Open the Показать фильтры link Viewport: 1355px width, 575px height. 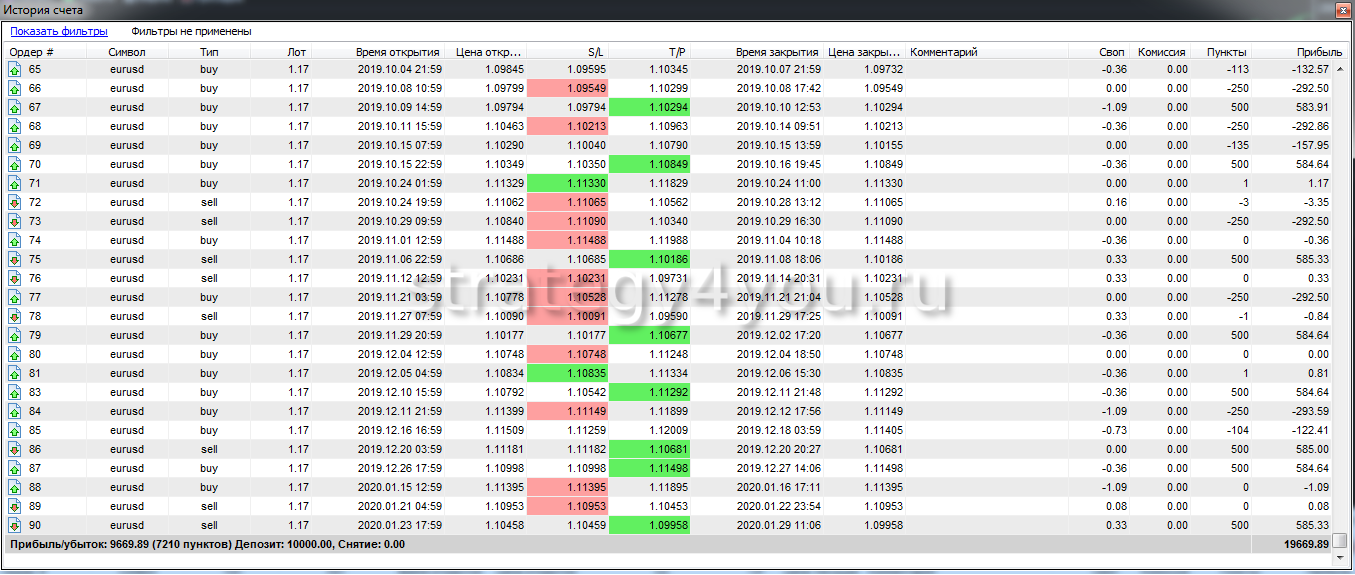click(x=59, y=32)
